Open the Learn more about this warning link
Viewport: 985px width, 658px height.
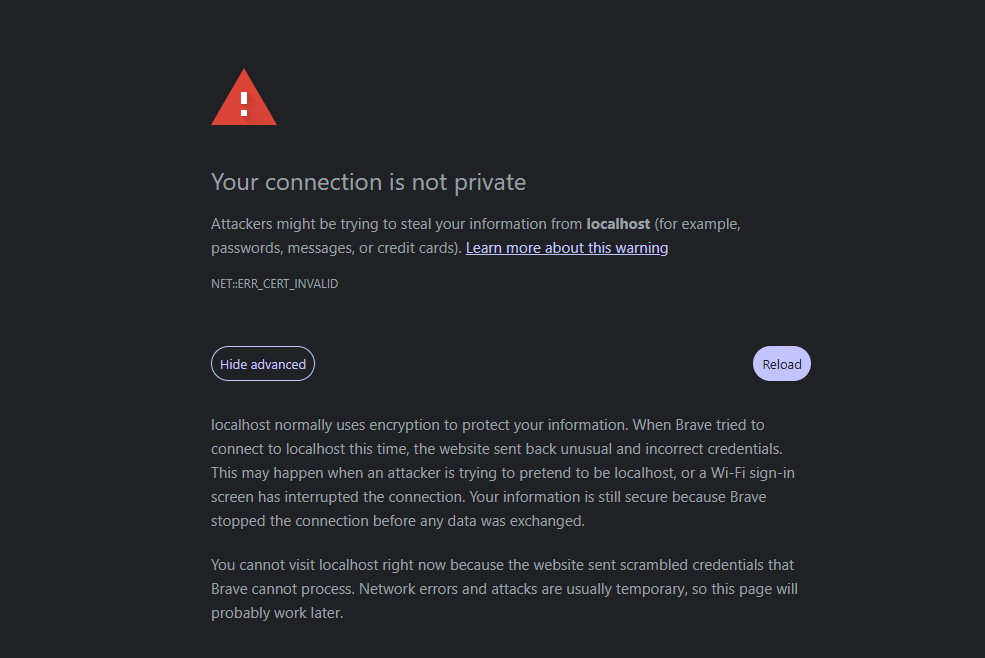coord(567,248)
